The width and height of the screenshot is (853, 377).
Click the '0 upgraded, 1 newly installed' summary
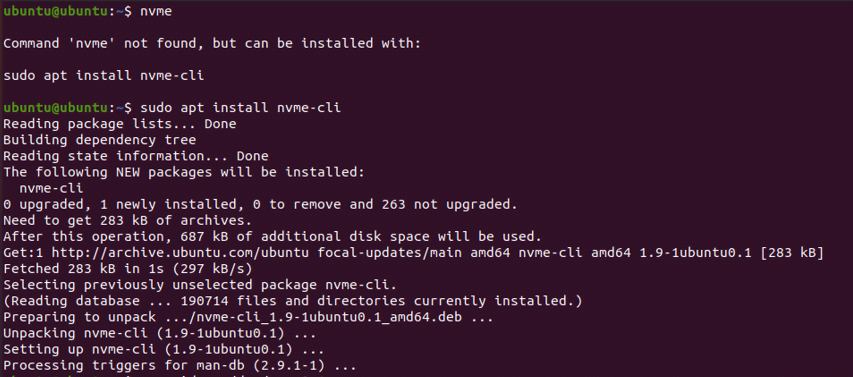coord(260,205)
